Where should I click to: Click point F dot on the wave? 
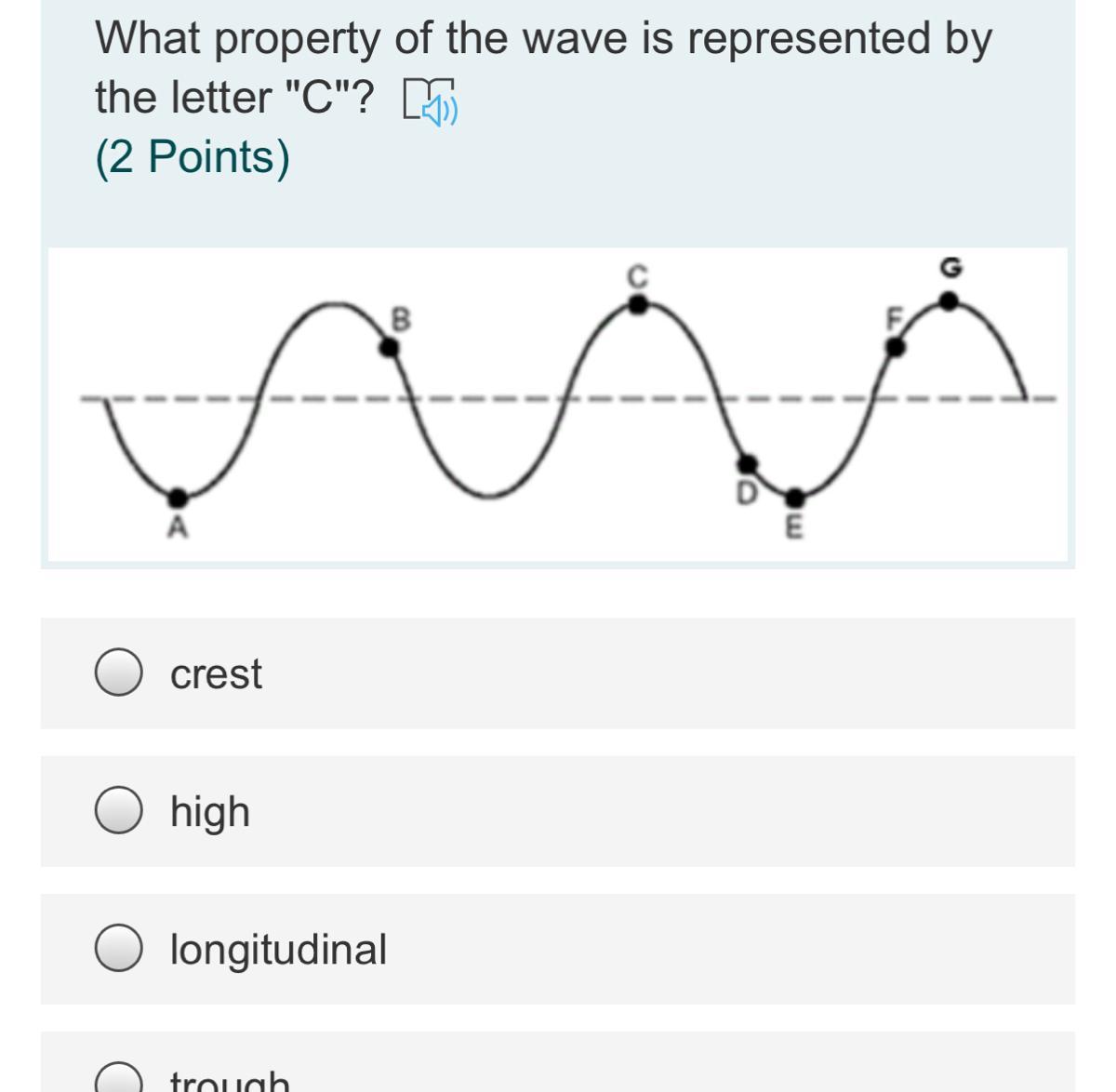click(895, 347)
